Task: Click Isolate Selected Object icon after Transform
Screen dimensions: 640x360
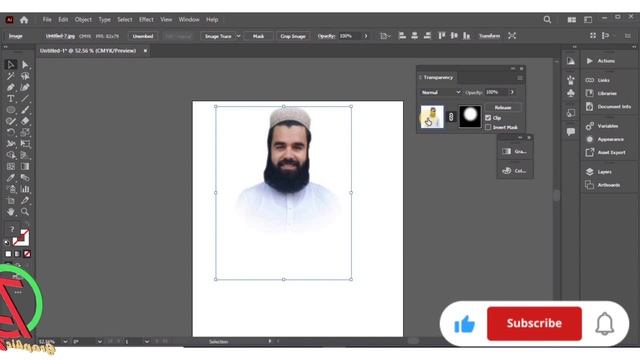Action: coord(512,36)
